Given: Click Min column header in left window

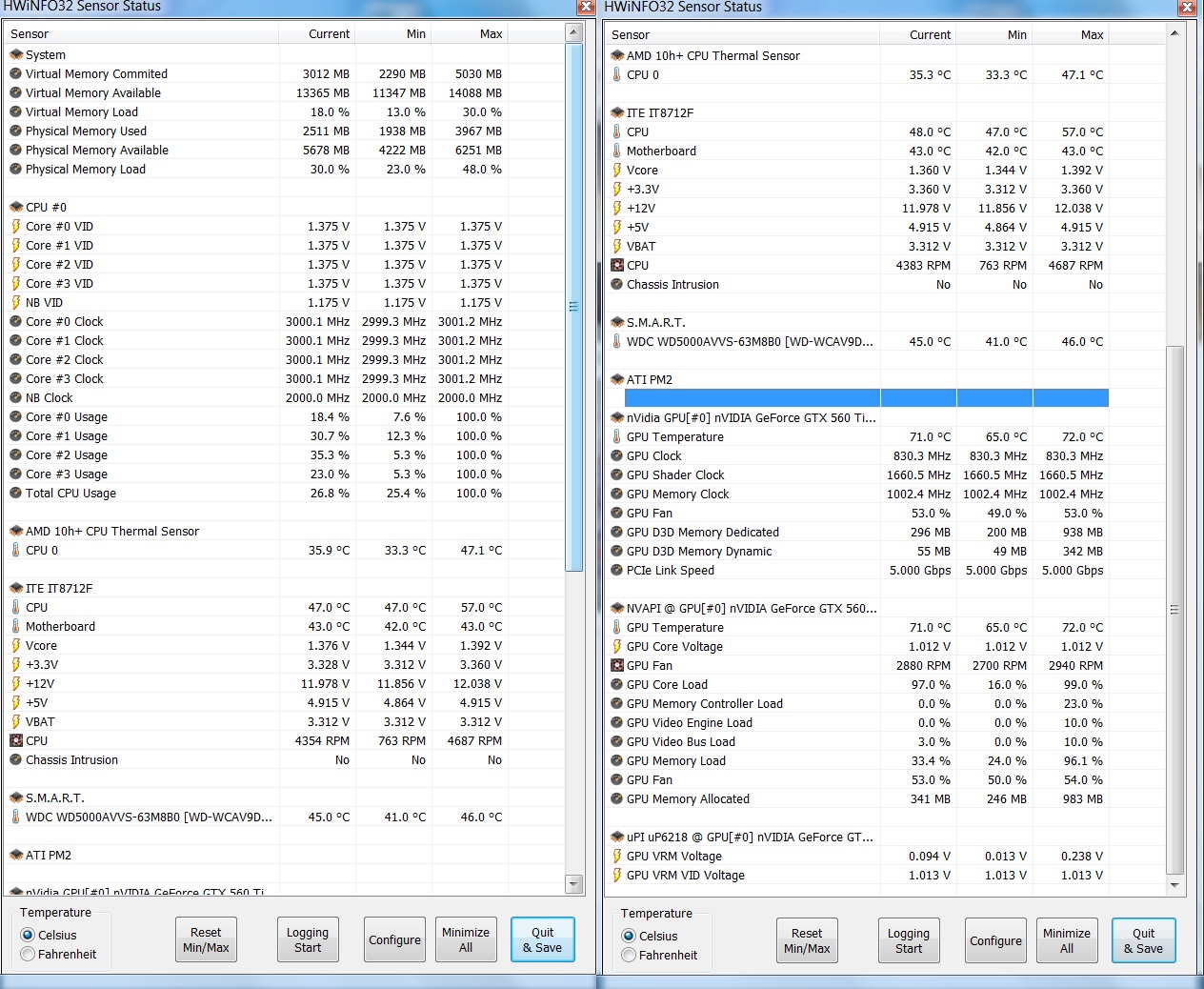Looking at the screenshot, I should 394,34.
